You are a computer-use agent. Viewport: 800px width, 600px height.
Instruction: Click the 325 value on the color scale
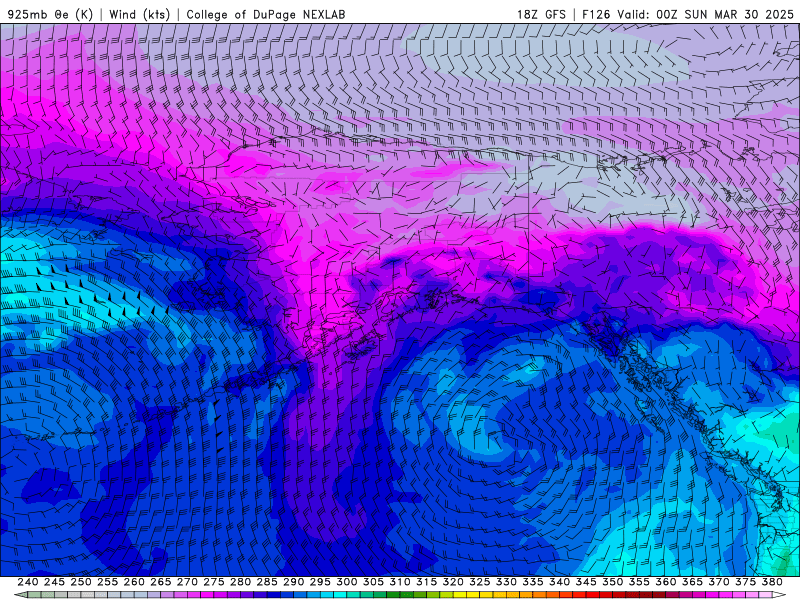pyautogui.click(x=480, y=582)
